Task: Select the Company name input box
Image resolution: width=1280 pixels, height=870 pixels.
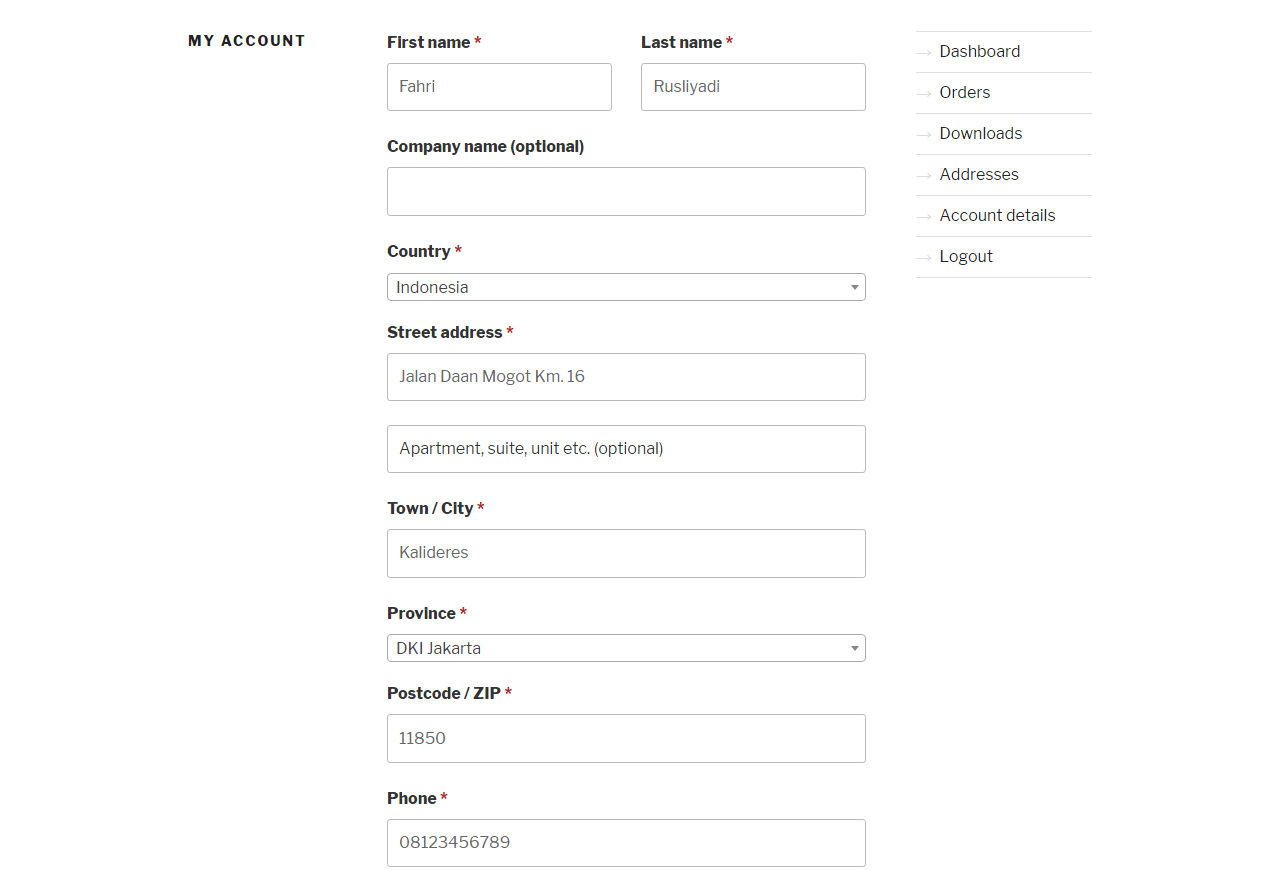Action: 626,191
